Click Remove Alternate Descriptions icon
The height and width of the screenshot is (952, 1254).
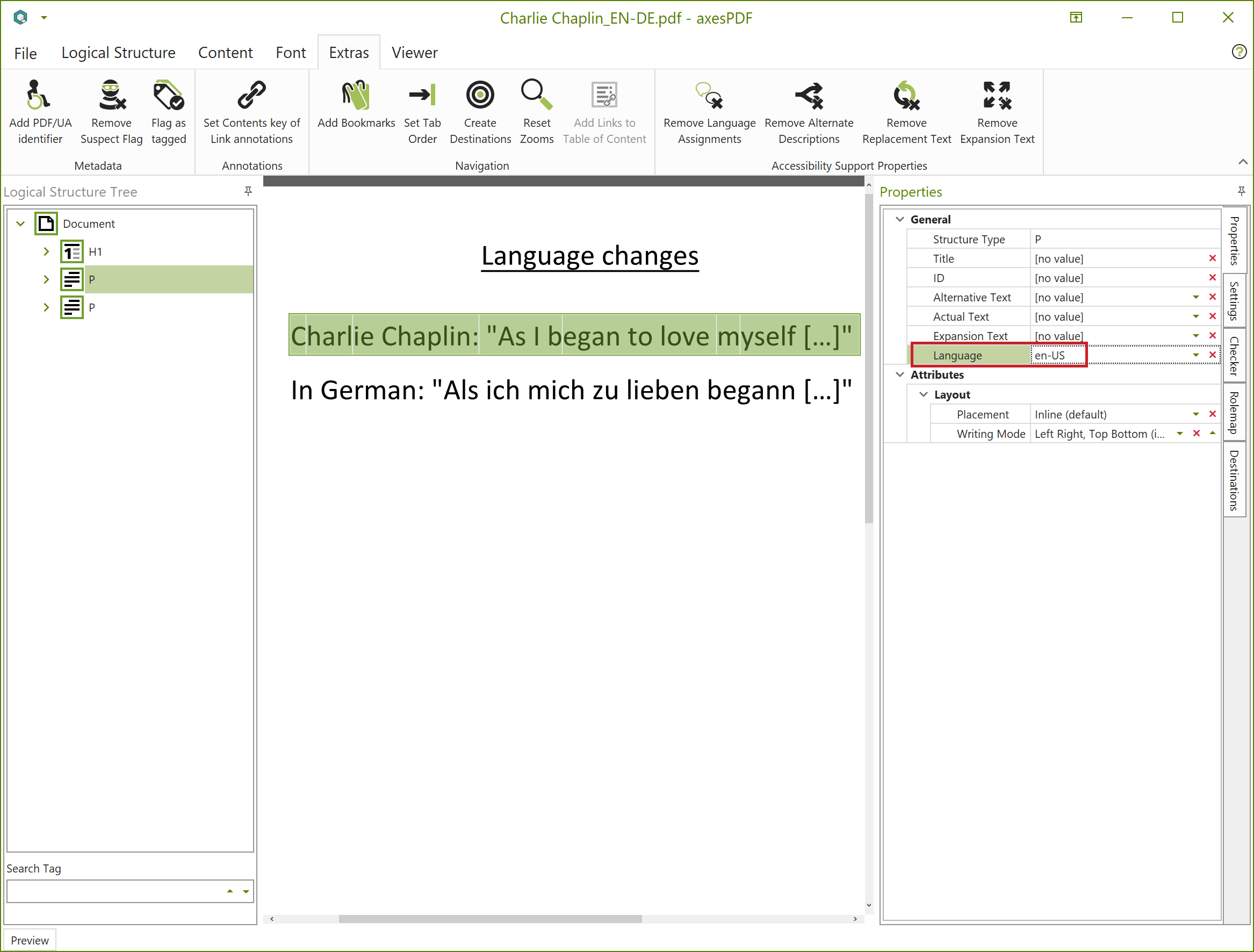[x=809, y=95]
